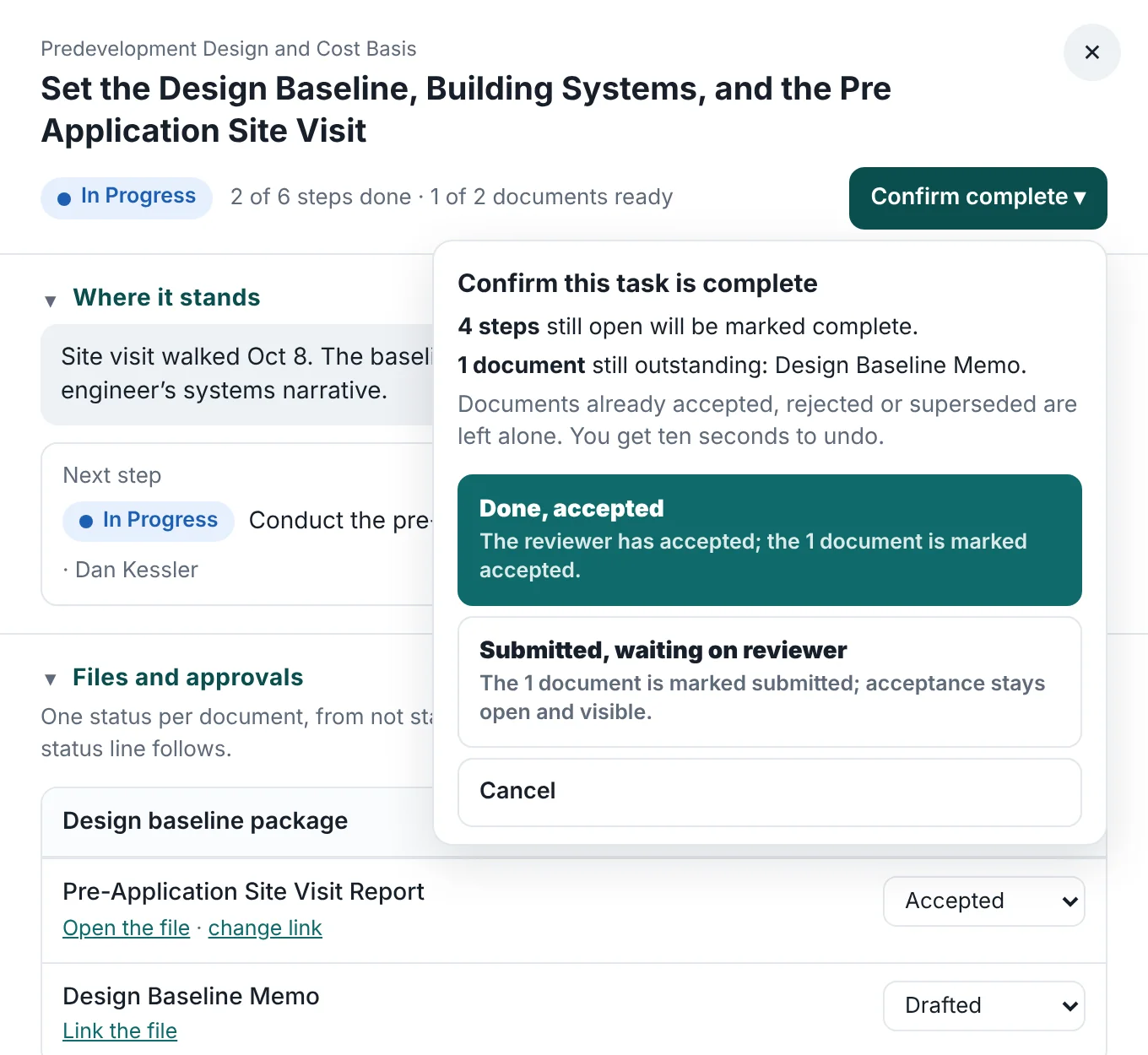
Task: Open the file for Site Visit Report
Action: 126,928
